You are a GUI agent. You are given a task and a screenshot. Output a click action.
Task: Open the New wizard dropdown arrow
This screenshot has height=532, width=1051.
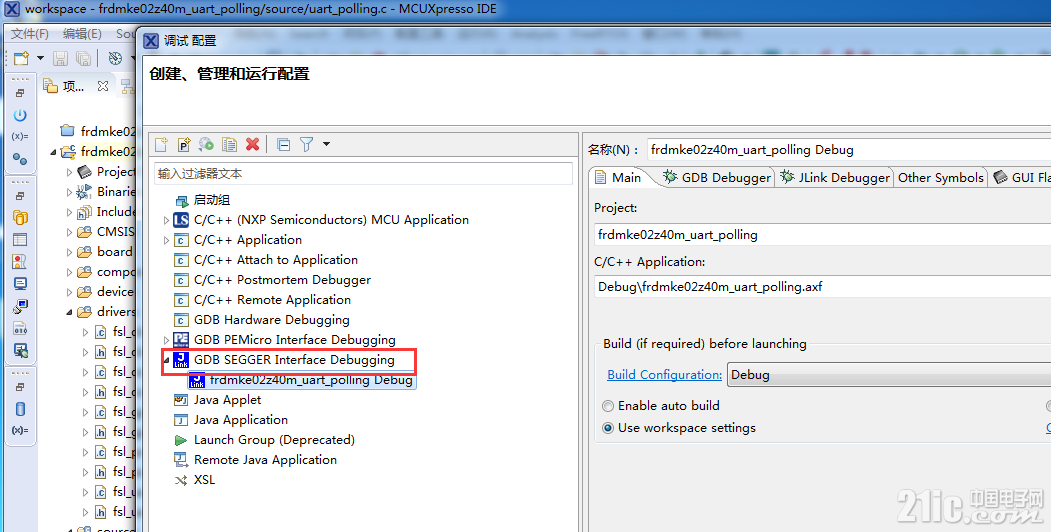coord(40,58)
